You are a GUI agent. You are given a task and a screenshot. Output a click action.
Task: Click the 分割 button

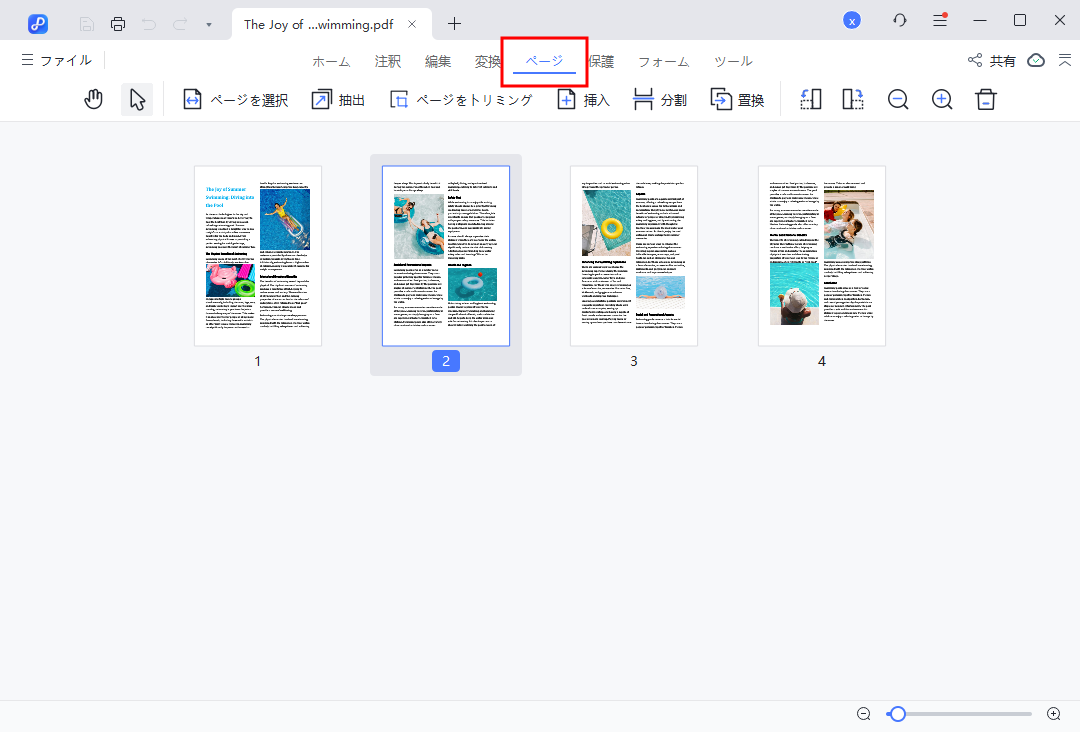tap(660, 100)
